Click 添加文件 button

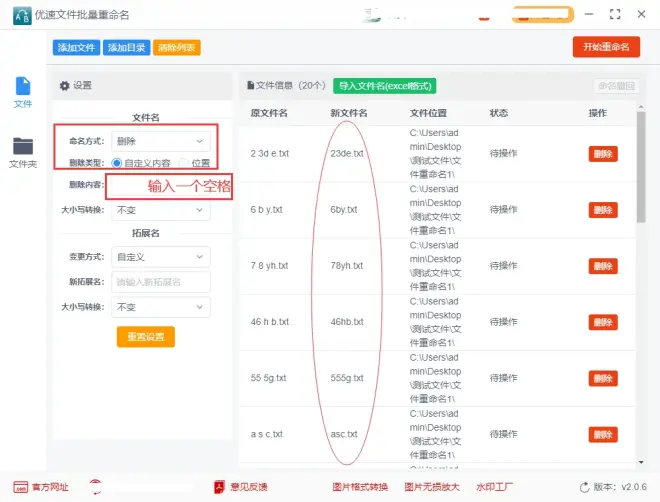[x=76, y=48]
